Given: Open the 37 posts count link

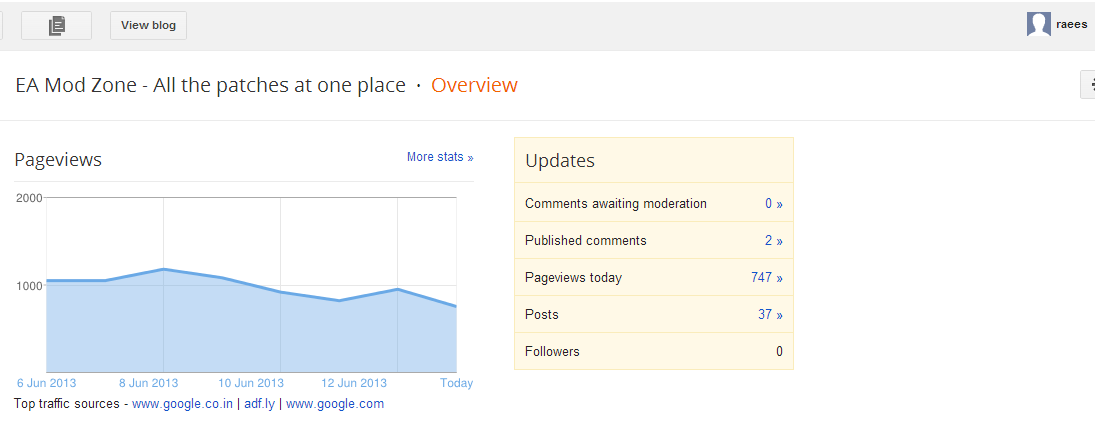Looking at the screenshot, I should pos(770,315).
